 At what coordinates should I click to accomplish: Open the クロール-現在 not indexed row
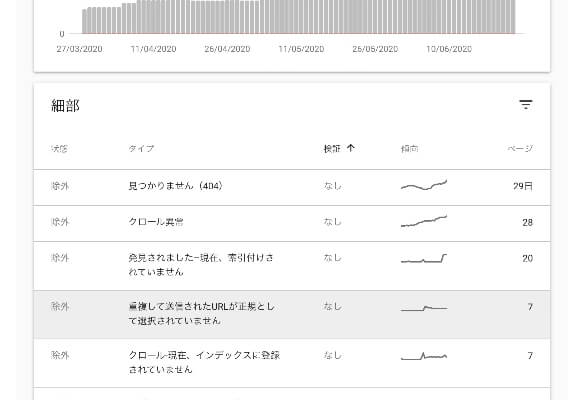point(292,363)
